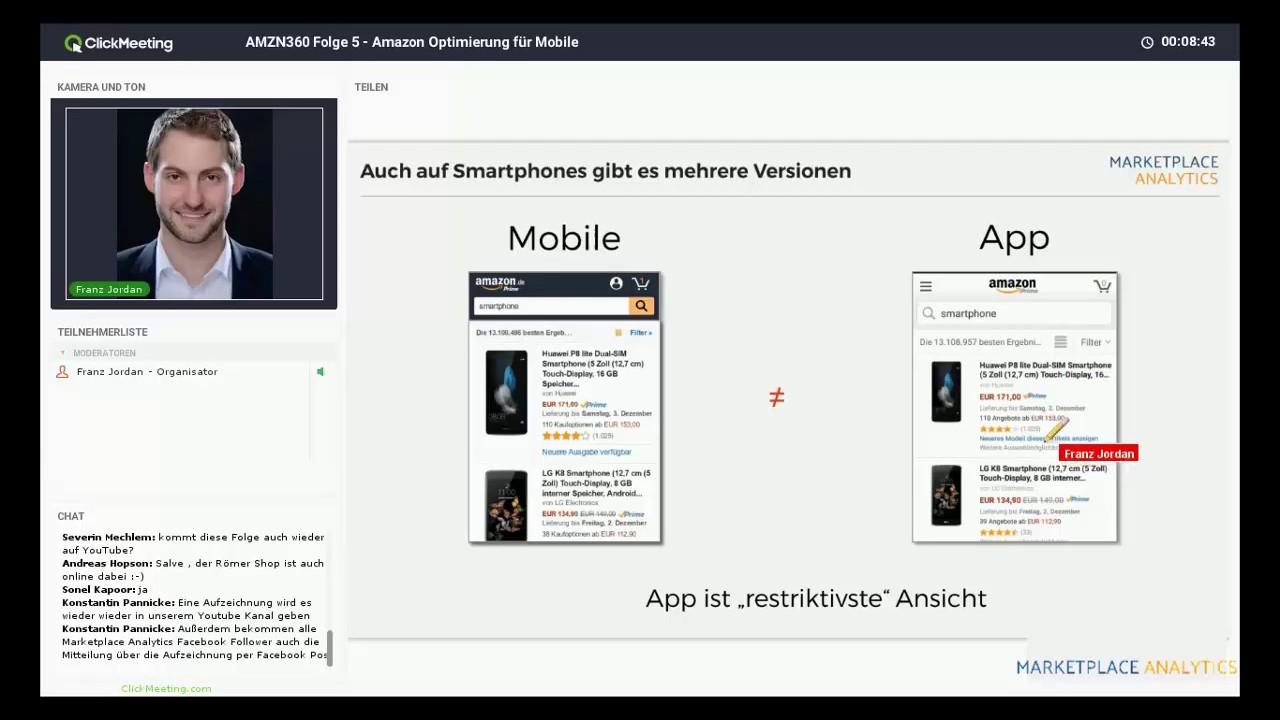
Task: Click Huawei P8 lite title in App view
Action: [x=1045, y=370]
